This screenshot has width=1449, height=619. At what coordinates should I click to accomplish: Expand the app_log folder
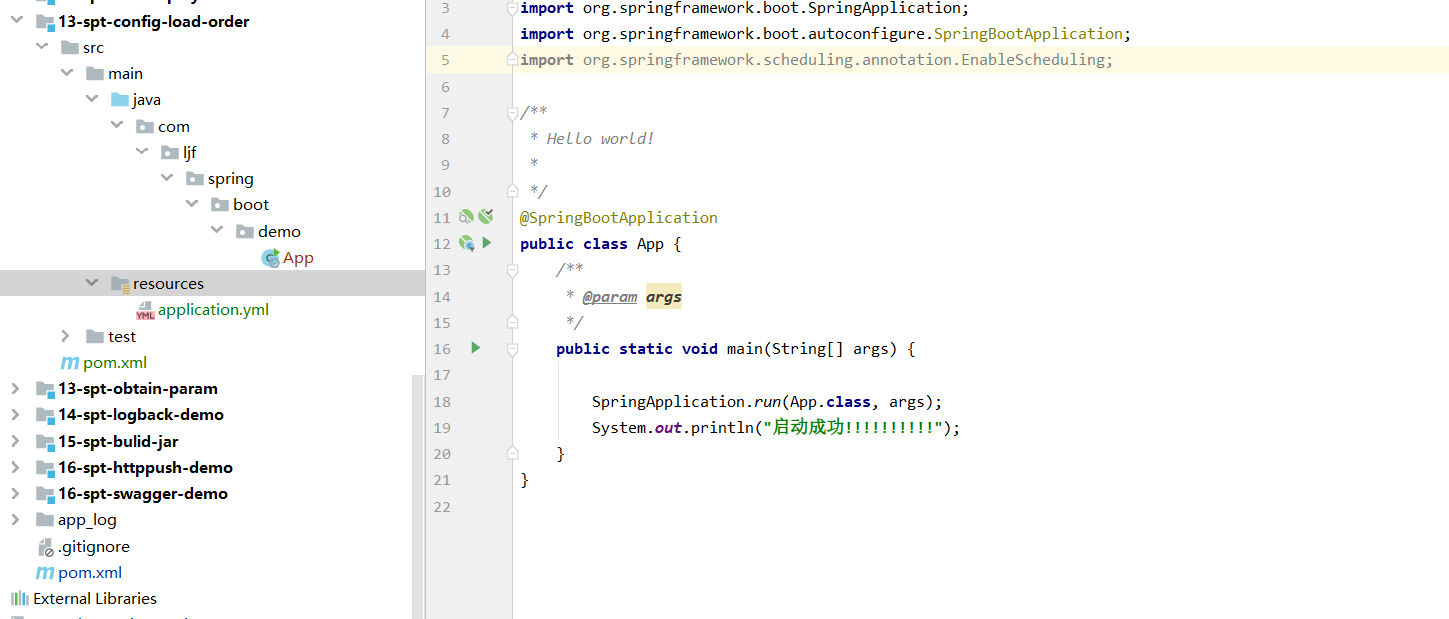coord(15,519)
